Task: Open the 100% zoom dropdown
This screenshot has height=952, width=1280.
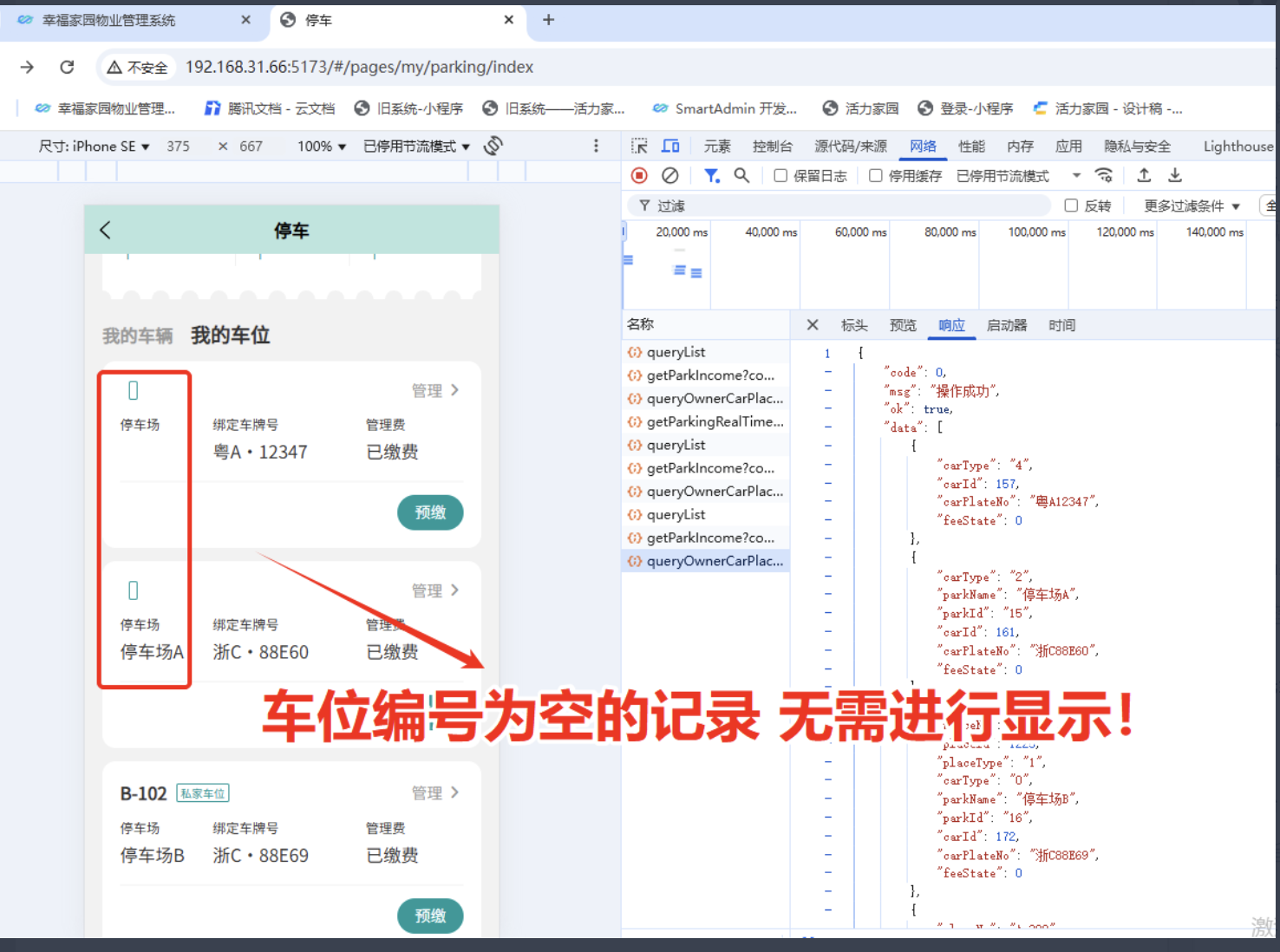Action: pyautogui.click(x=321, y=147)
